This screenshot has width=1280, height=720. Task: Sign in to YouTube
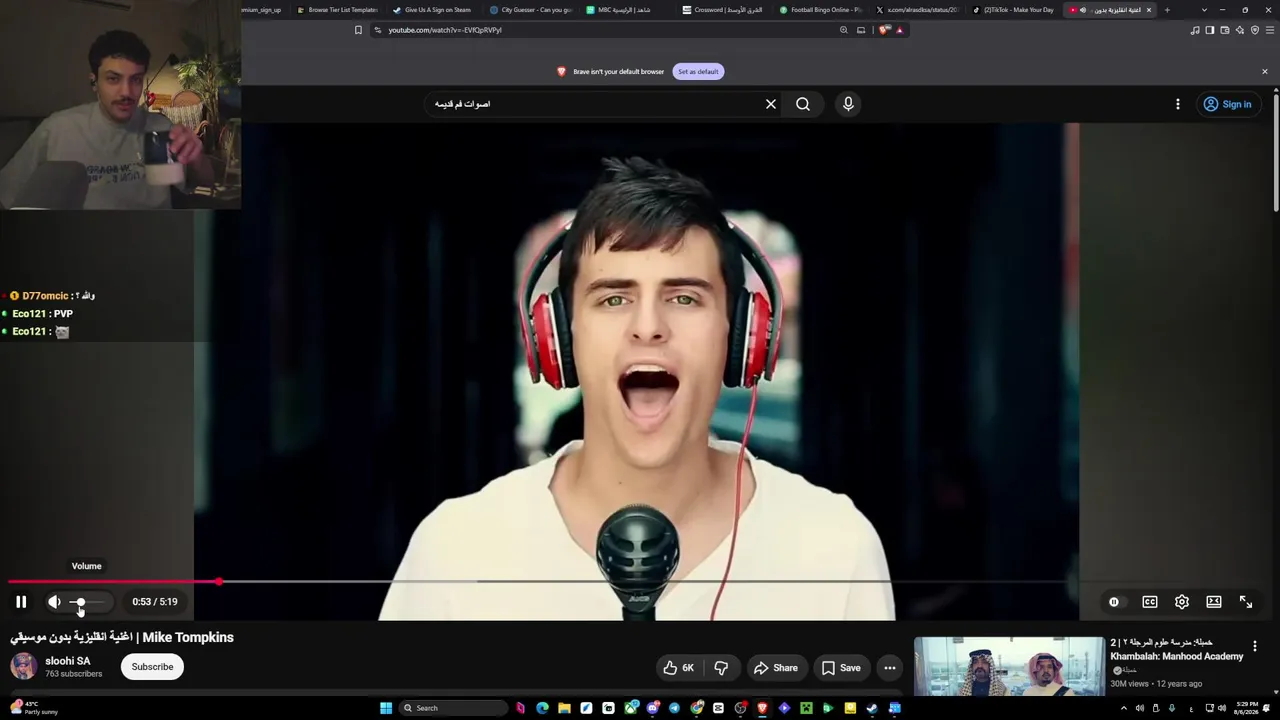click(1227, 104)
